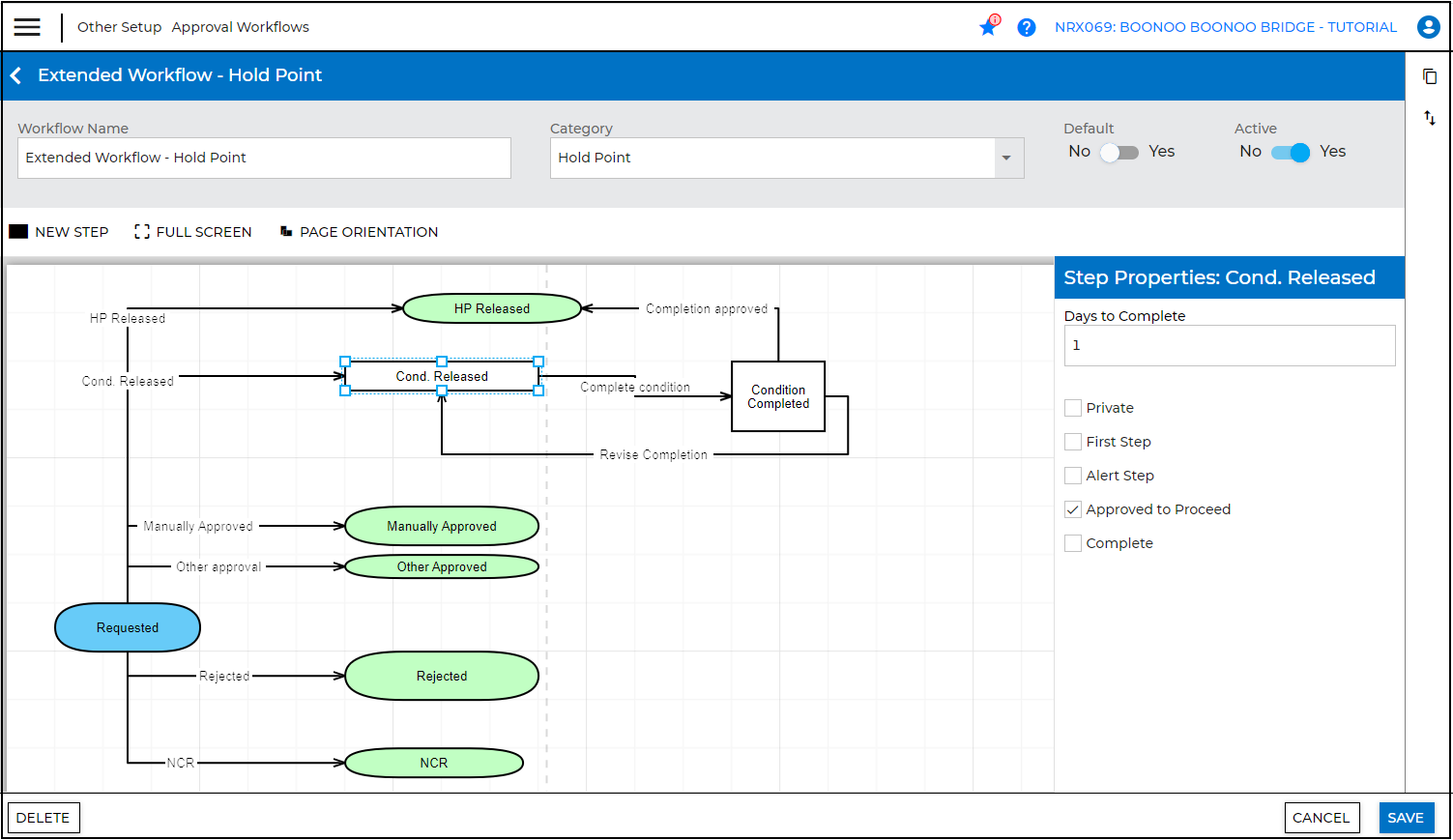This screenshot has height=840, width=1453.
Task: Change the page orientation
Action: pyautogui.click(x=359, y=232)
